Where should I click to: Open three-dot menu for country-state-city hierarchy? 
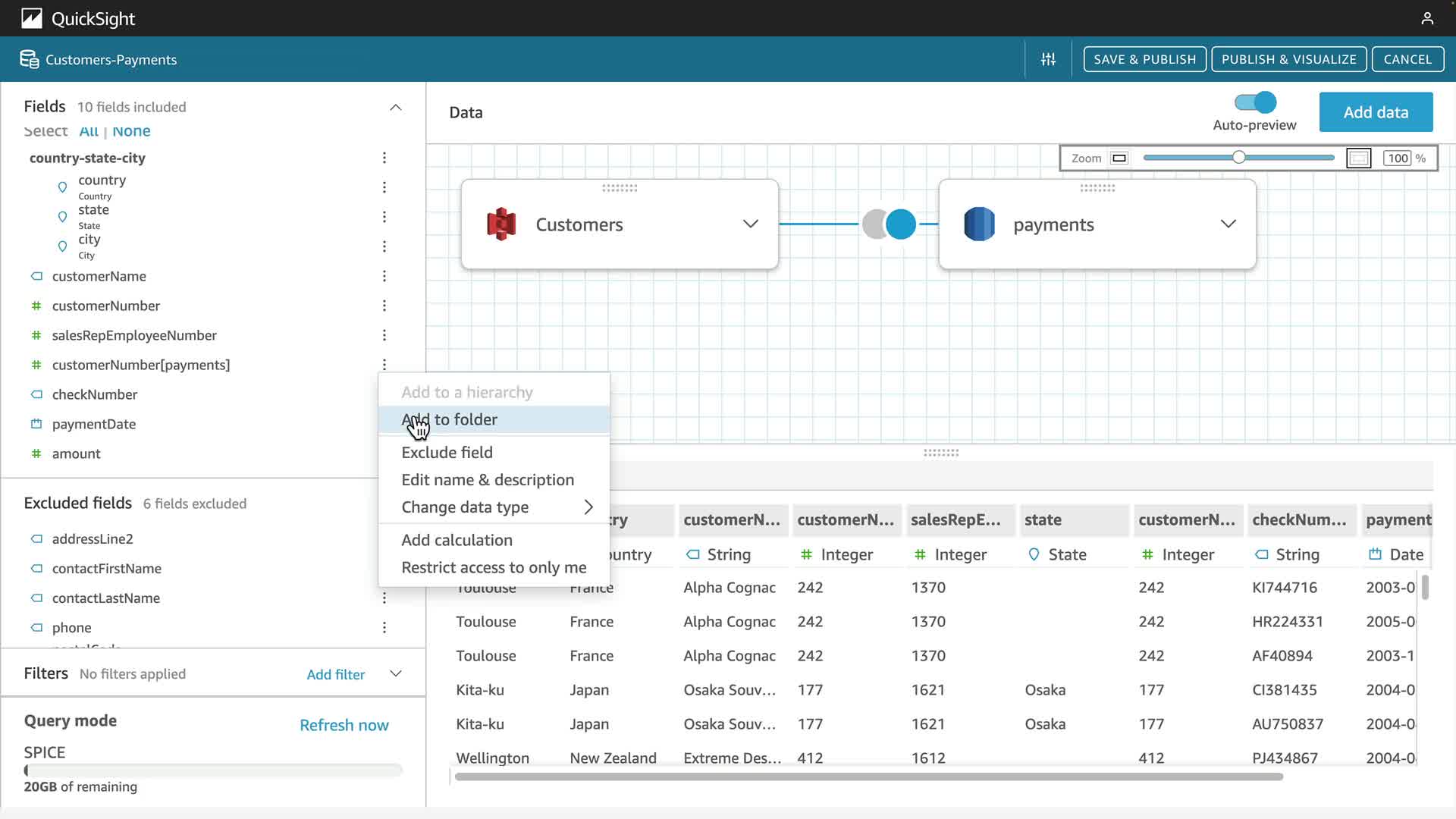(x=384, y=158)
